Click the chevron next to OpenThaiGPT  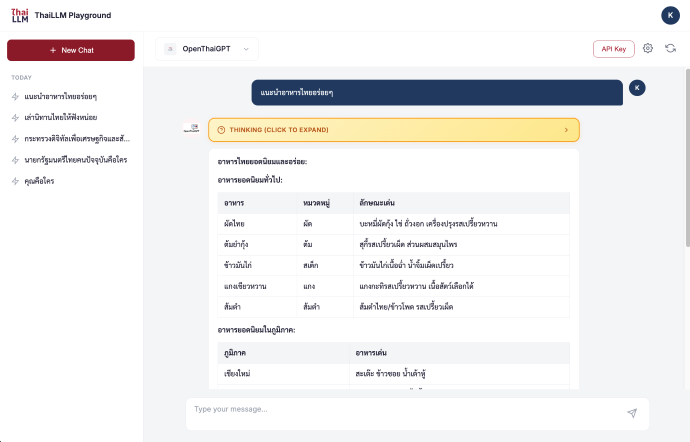[246, 49]
